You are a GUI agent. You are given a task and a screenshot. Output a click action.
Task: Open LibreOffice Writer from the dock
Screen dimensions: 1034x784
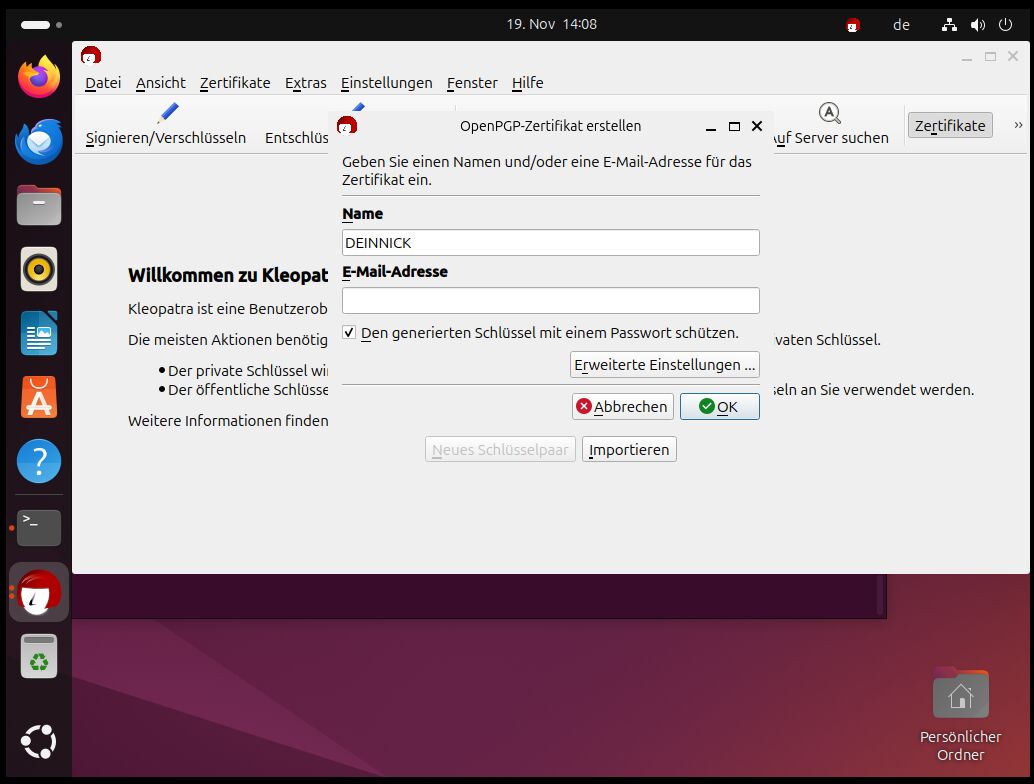coord(39,334)
